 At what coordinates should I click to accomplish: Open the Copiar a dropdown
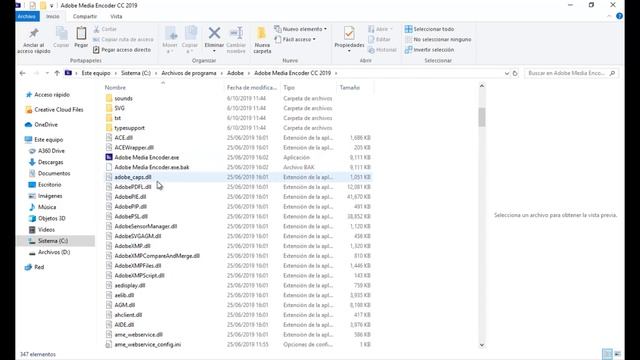190,40
